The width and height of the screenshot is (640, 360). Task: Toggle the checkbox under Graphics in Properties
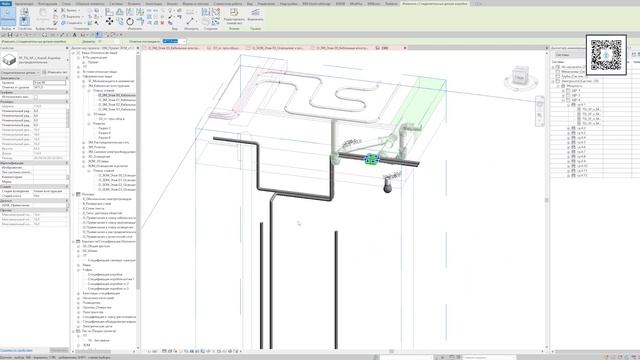pos(36,97)
